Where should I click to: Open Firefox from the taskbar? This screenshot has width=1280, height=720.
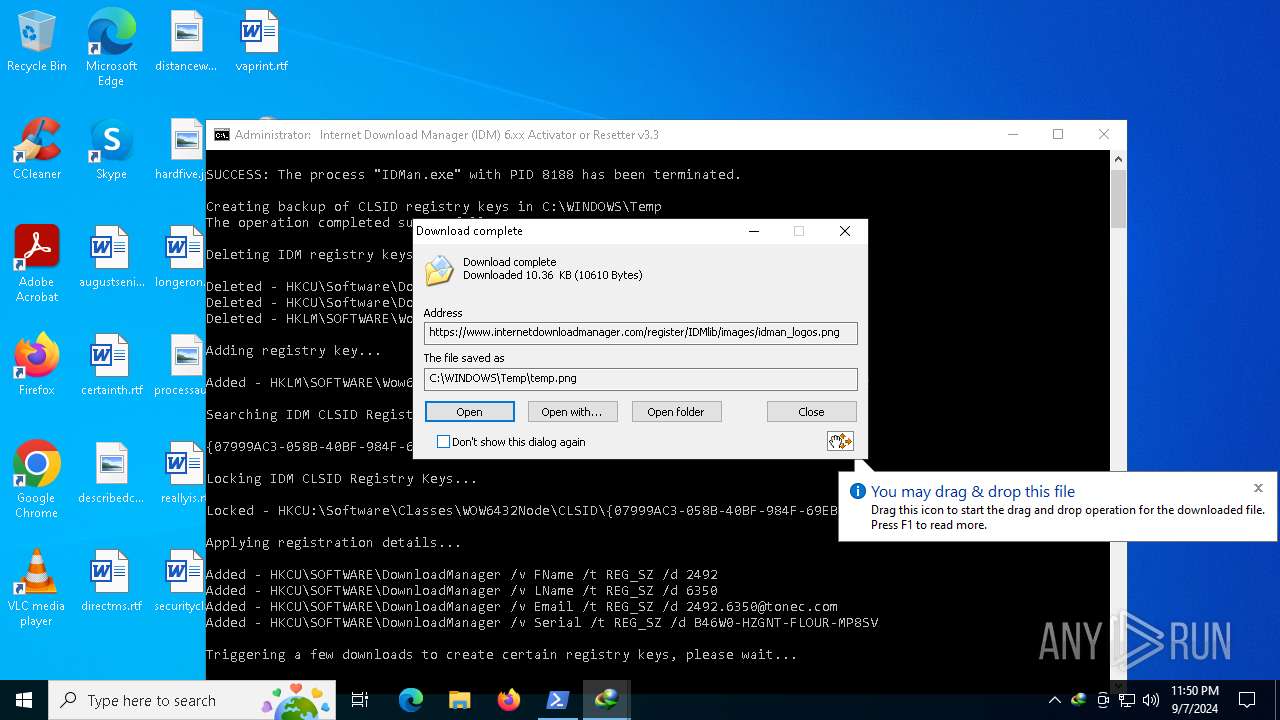pos(508,700)
